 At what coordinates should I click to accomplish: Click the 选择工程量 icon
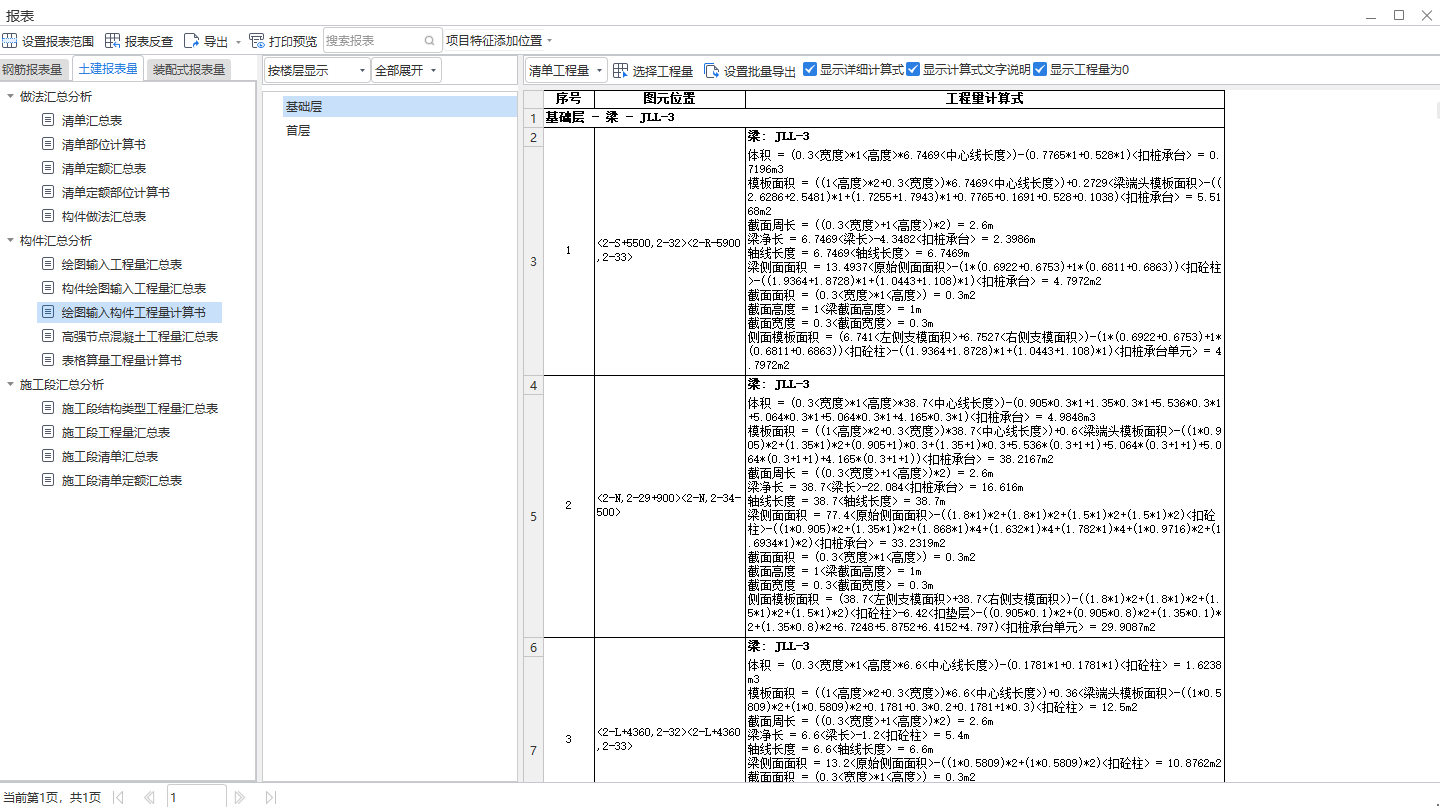621,70
